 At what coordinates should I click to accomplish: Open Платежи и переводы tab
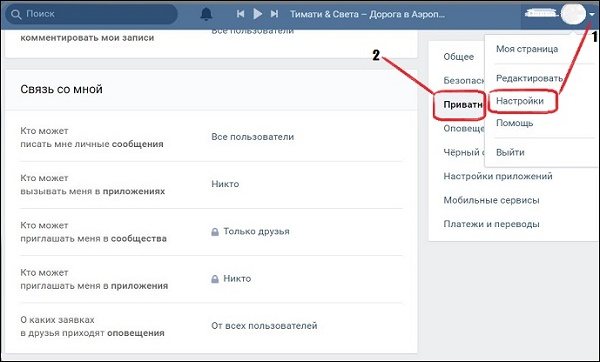pos(491,224)
